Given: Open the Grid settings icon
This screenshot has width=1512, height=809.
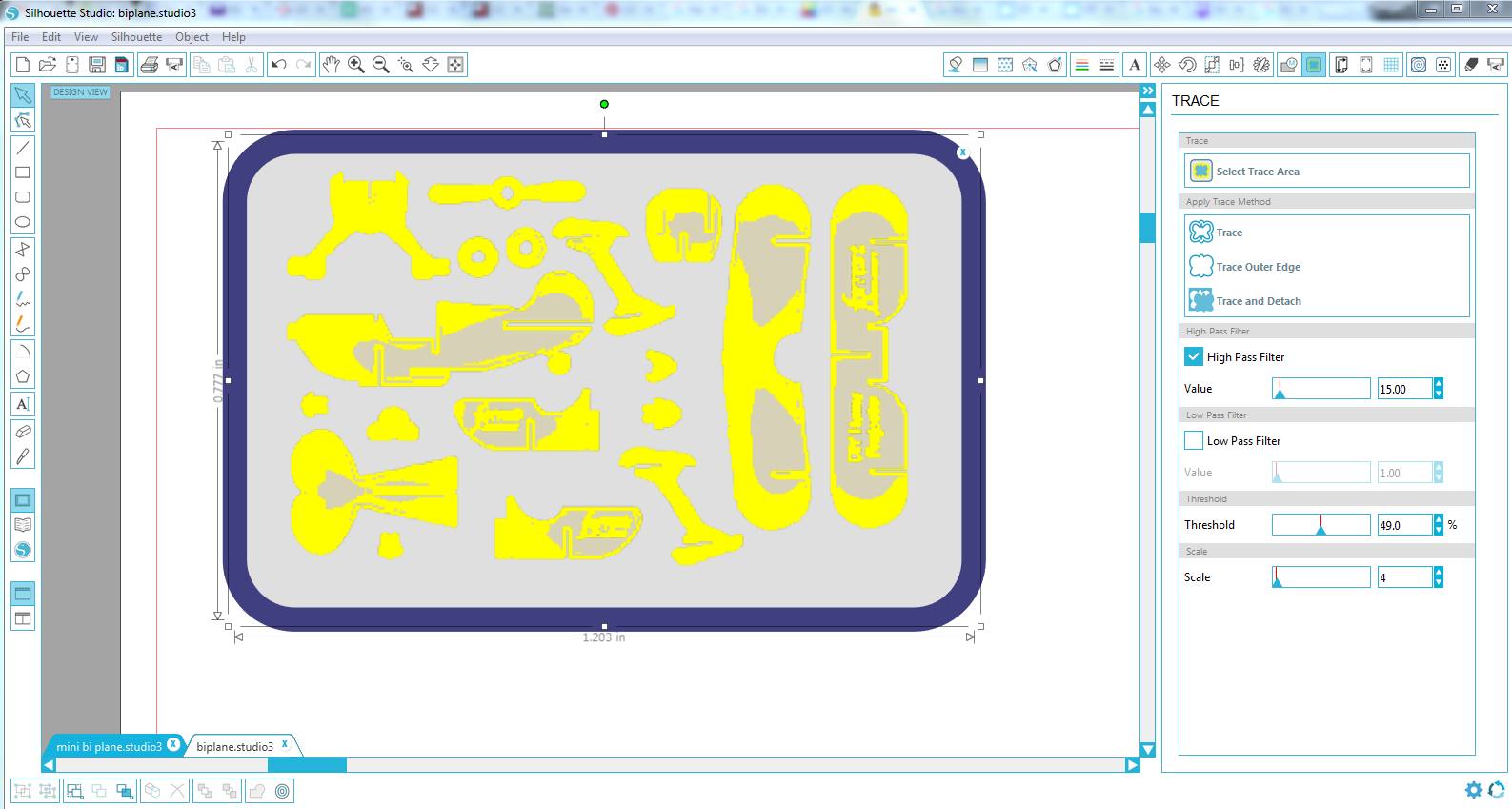Looking at the screenshot, I should click(1391, 65).
